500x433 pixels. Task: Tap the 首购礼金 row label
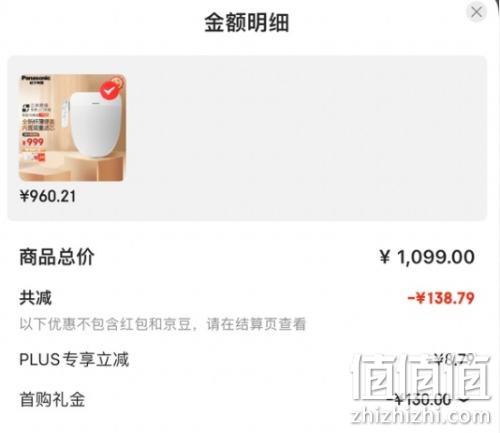pyautogui.click(x=52, y=399)
